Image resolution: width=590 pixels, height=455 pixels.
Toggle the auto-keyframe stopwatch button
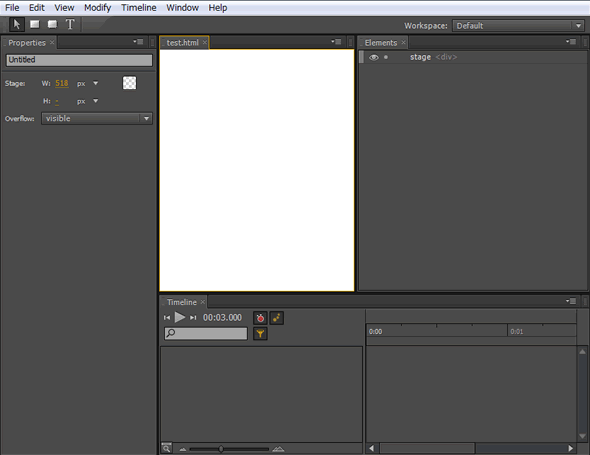coord(260,318)
